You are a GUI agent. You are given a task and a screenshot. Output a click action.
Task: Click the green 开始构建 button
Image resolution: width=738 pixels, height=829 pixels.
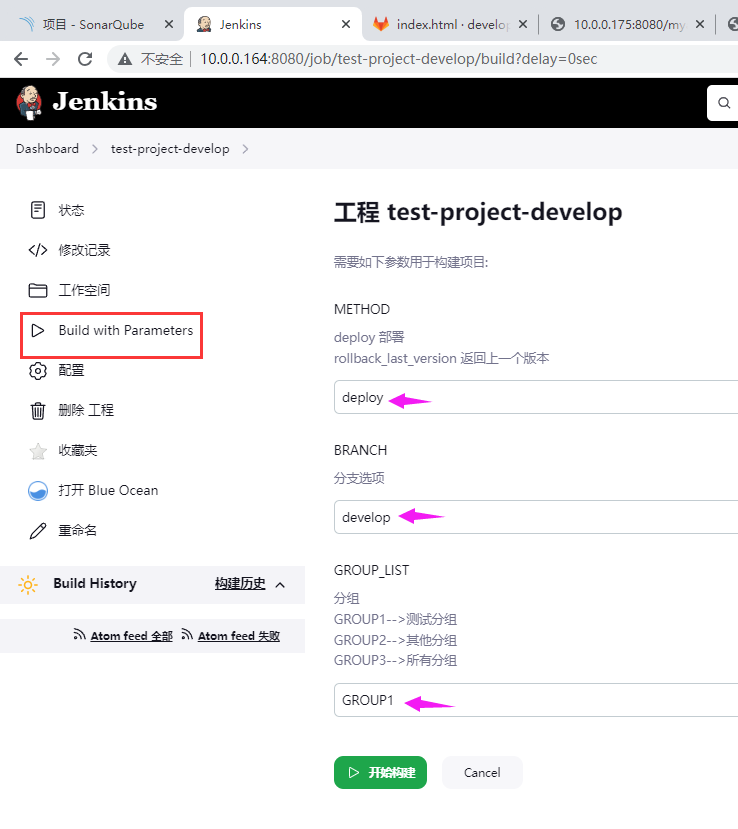tap(380, 772)
